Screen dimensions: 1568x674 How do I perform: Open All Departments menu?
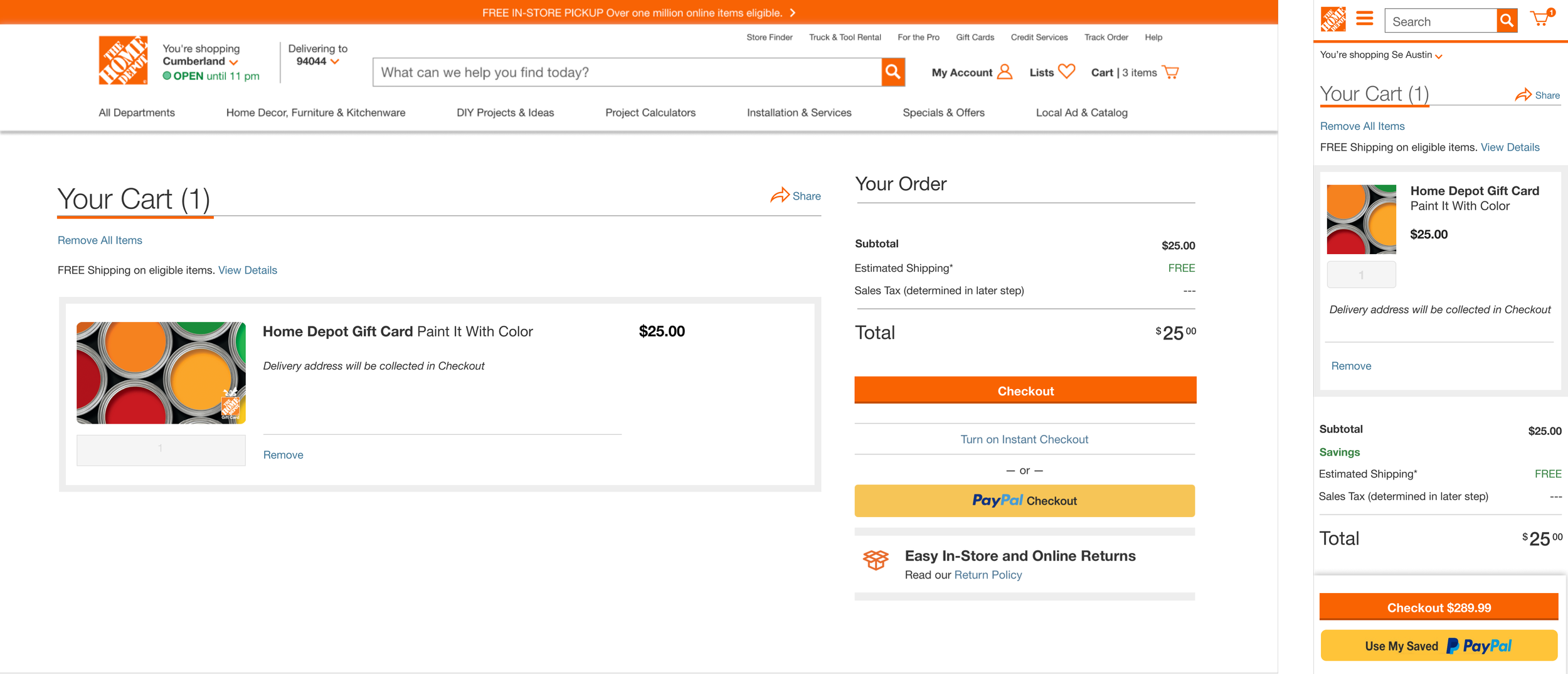[x=137, y=112]
